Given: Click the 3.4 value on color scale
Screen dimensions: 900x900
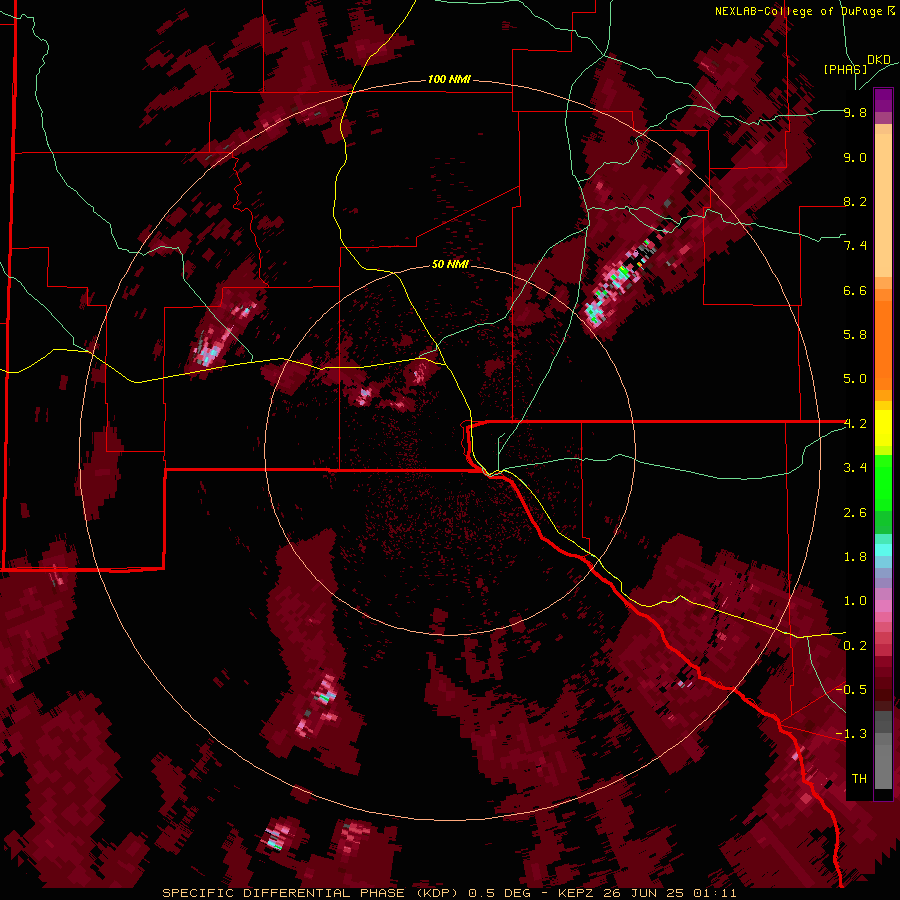Looking at the screenshot, I should 855,468.
